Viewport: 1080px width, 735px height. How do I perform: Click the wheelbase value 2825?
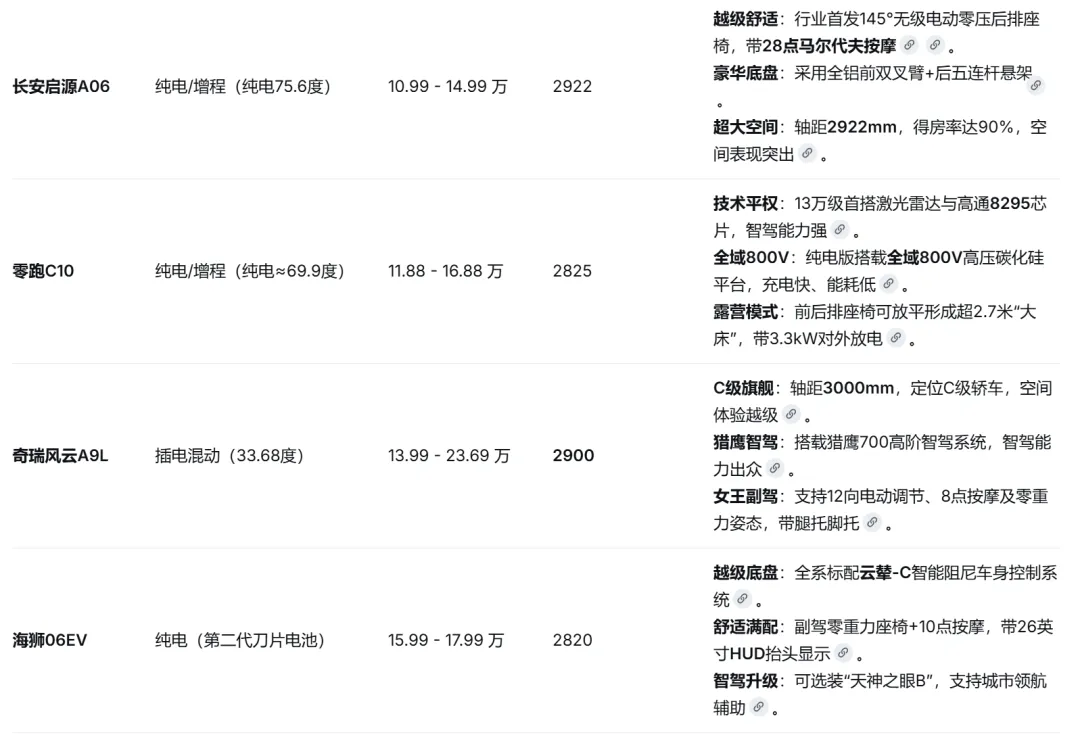coord(572,271)
